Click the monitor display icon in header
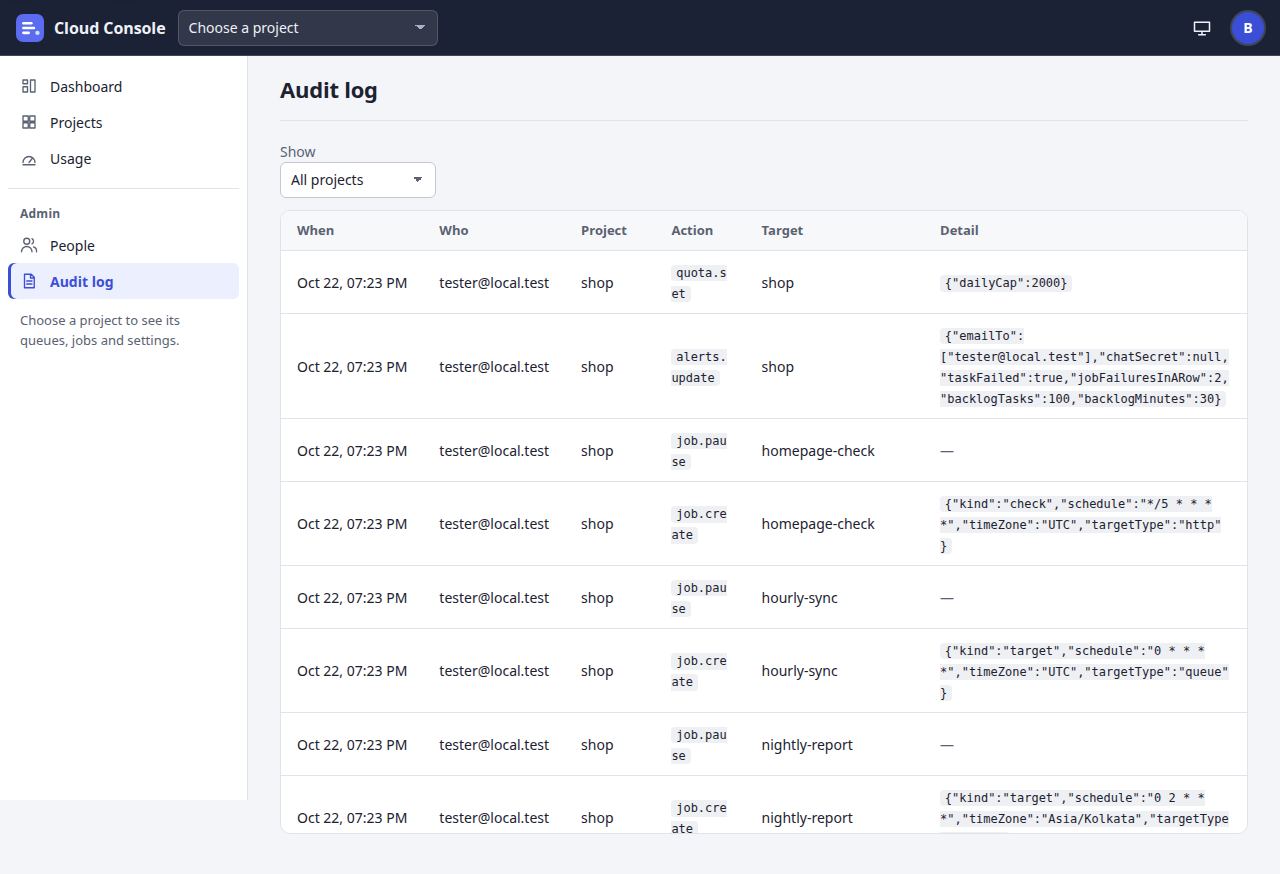 coord(1202,28)
